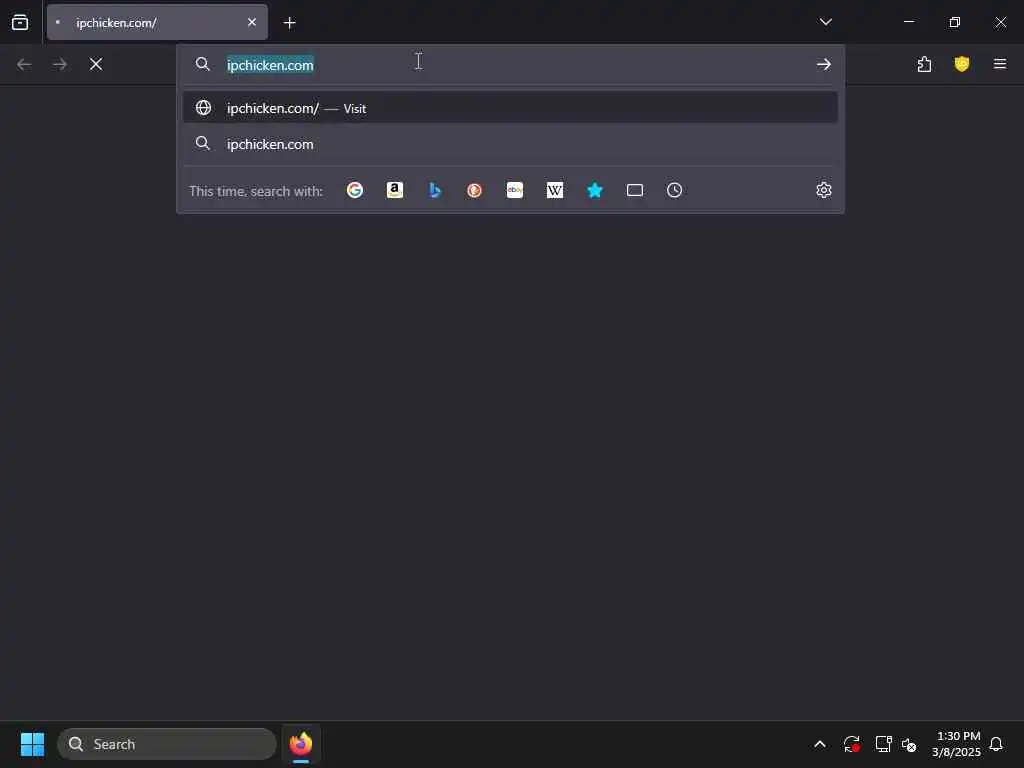Open the yellow shield extension icon

coord(961,64)
